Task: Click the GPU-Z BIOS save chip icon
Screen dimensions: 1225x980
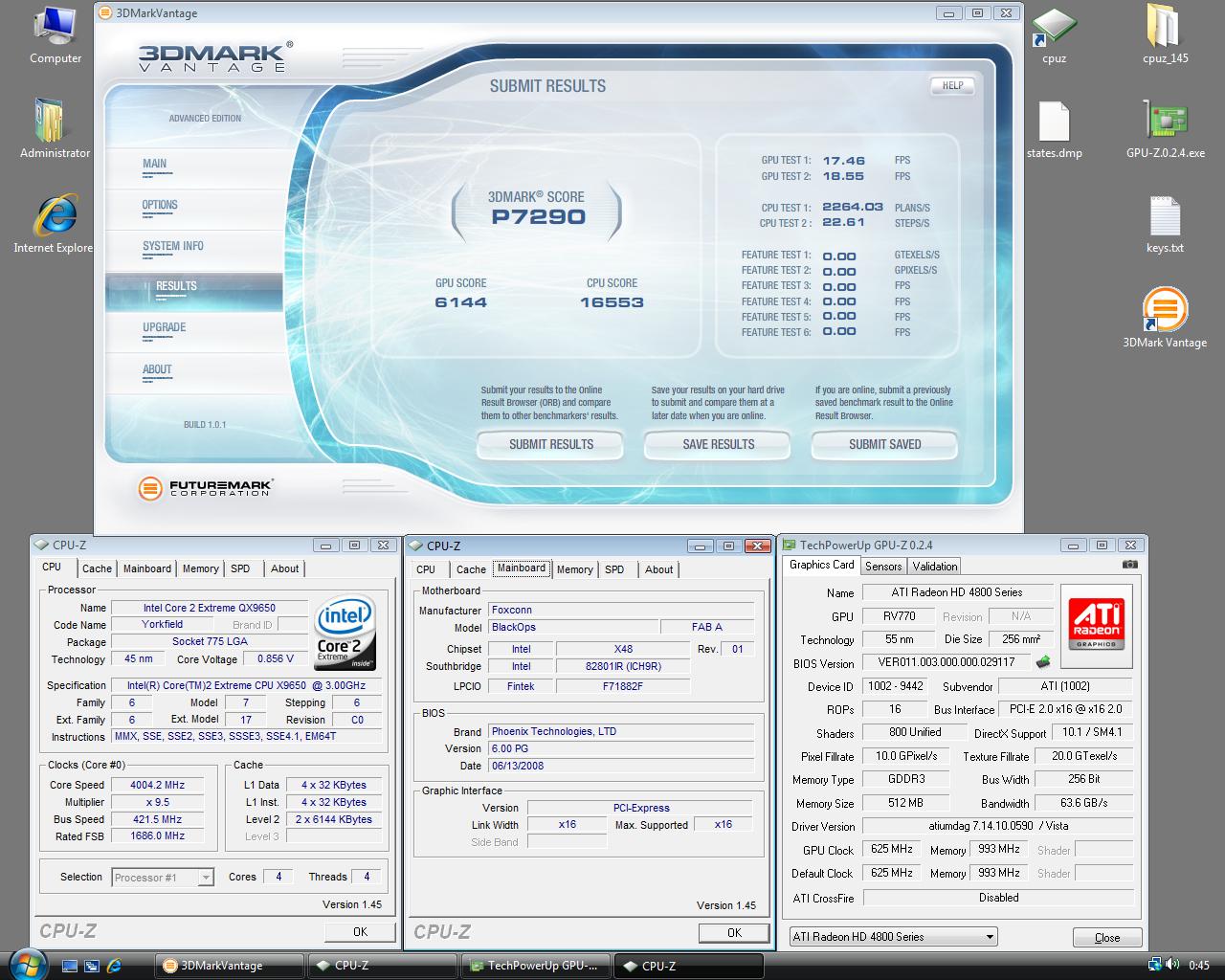Action: [x=1043, y=661]
